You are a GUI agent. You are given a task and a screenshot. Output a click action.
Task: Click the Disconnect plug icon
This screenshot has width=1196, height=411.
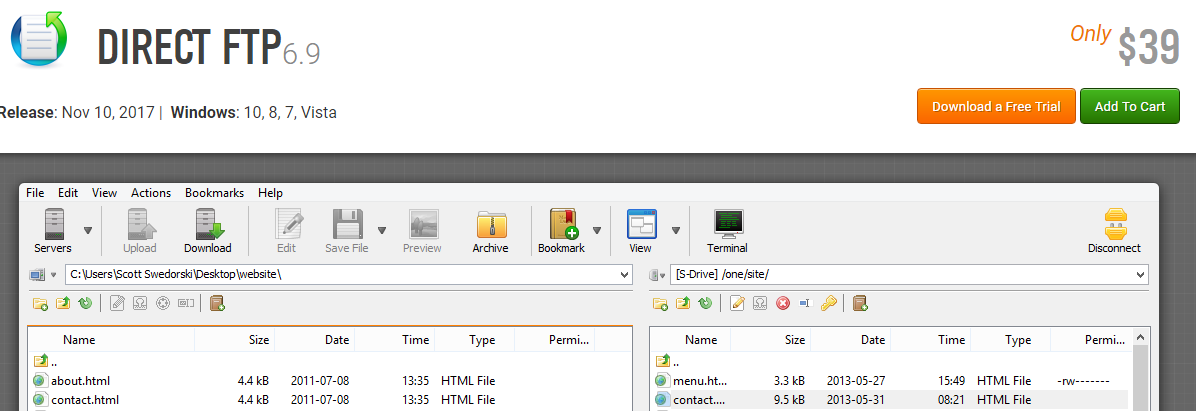pyautogui.click(x=1115, y=224)
